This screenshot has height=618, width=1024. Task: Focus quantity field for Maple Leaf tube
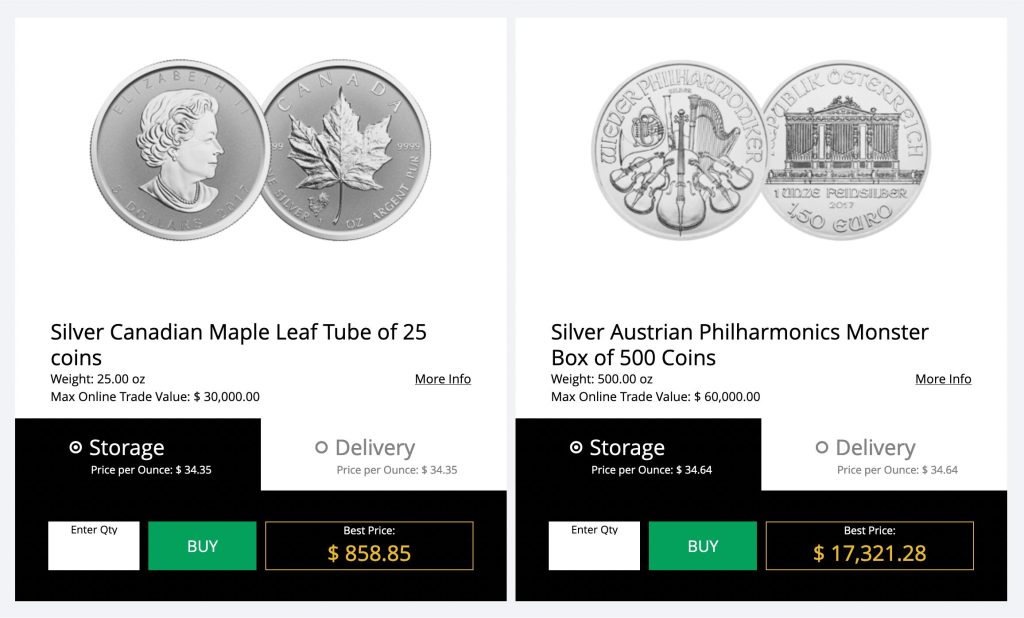tap(94, 548)
